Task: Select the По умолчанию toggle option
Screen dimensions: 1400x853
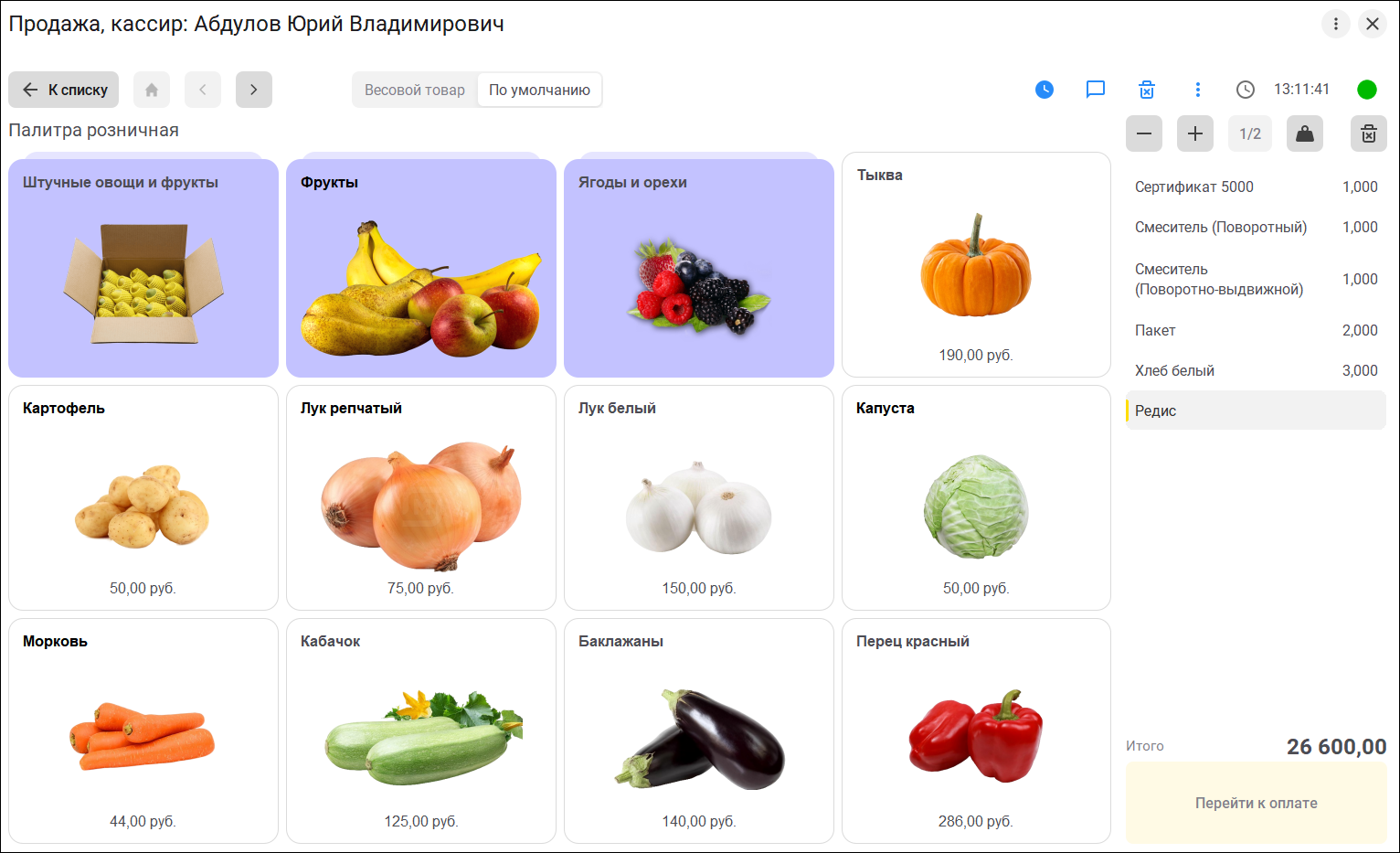Action: click(x=539, y=90)
